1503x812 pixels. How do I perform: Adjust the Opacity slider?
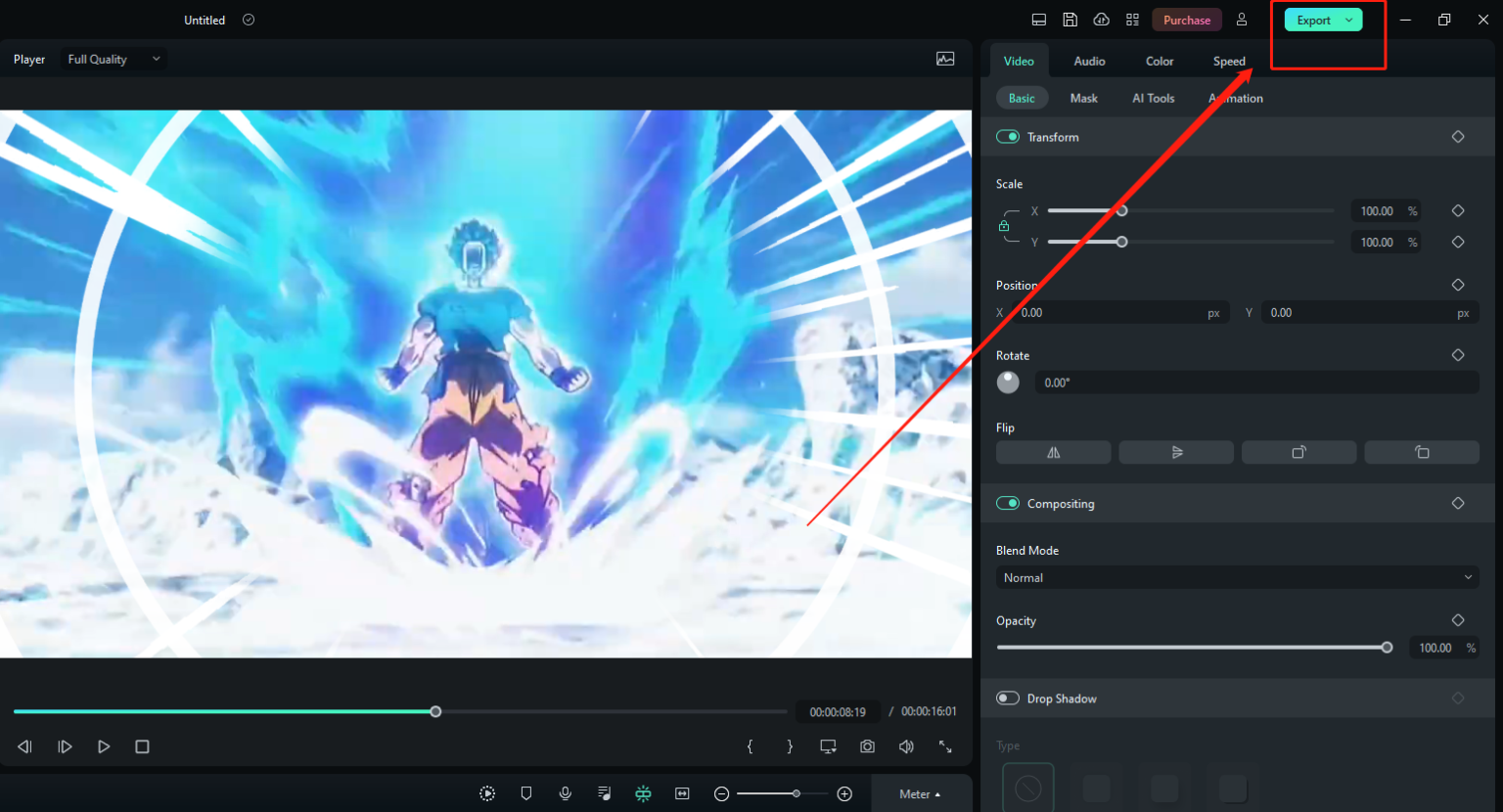(1386, 647)
